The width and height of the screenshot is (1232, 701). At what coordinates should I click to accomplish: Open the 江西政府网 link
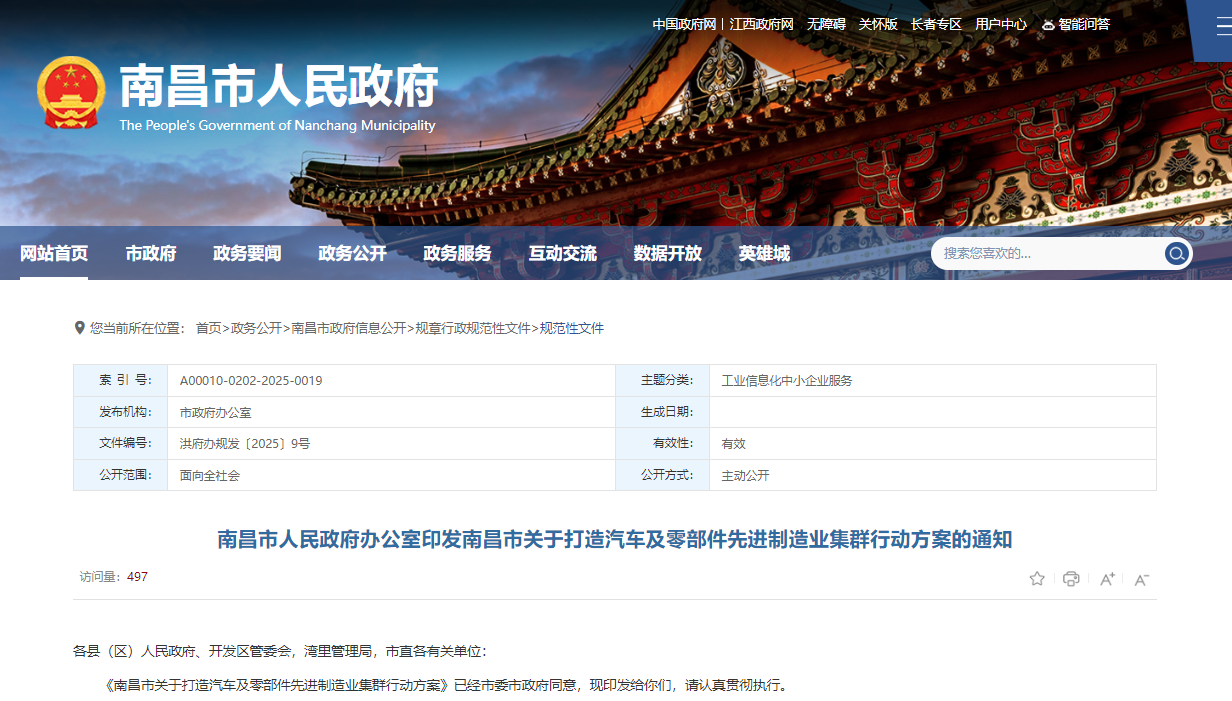(x=761, y=24)
